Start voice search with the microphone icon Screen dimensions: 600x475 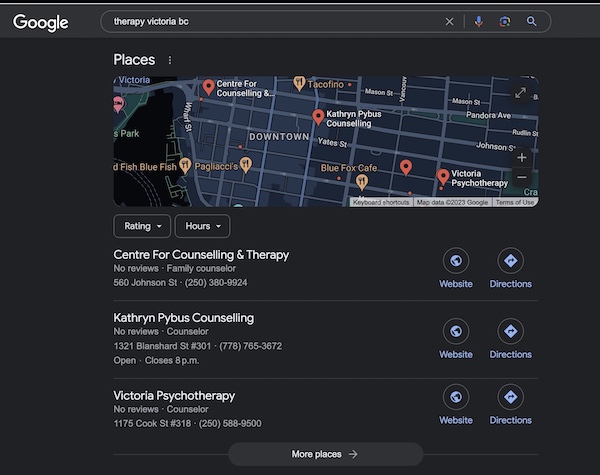[478, 21]
